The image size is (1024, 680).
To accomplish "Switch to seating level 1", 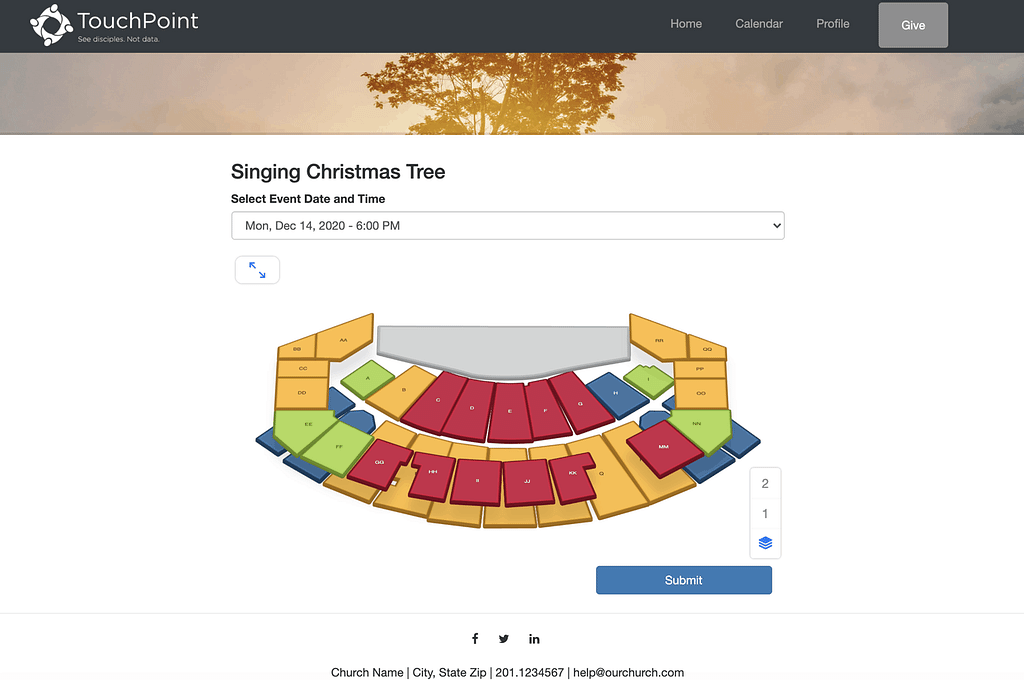I will tap(765, 513).
